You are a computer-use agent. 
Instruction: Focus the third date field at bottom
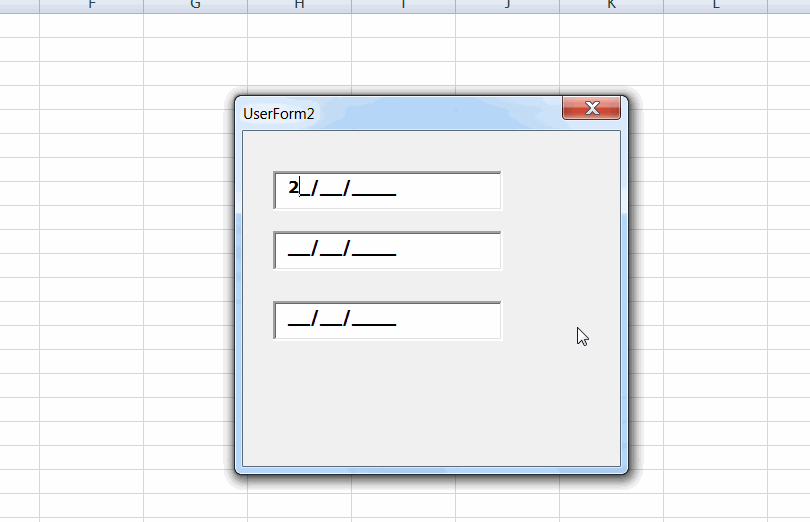(x=387, y=320)
